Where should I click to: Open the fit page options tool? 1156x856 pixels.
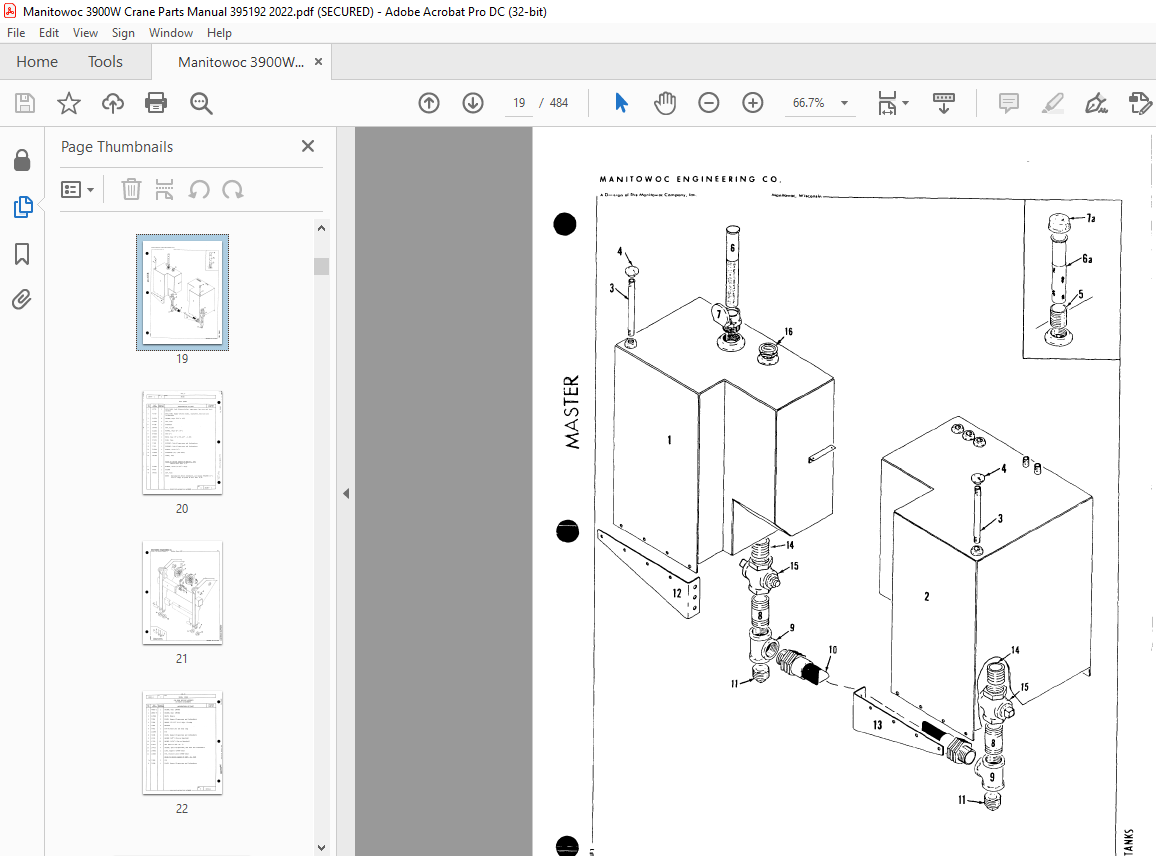click(x=887, y=103)
